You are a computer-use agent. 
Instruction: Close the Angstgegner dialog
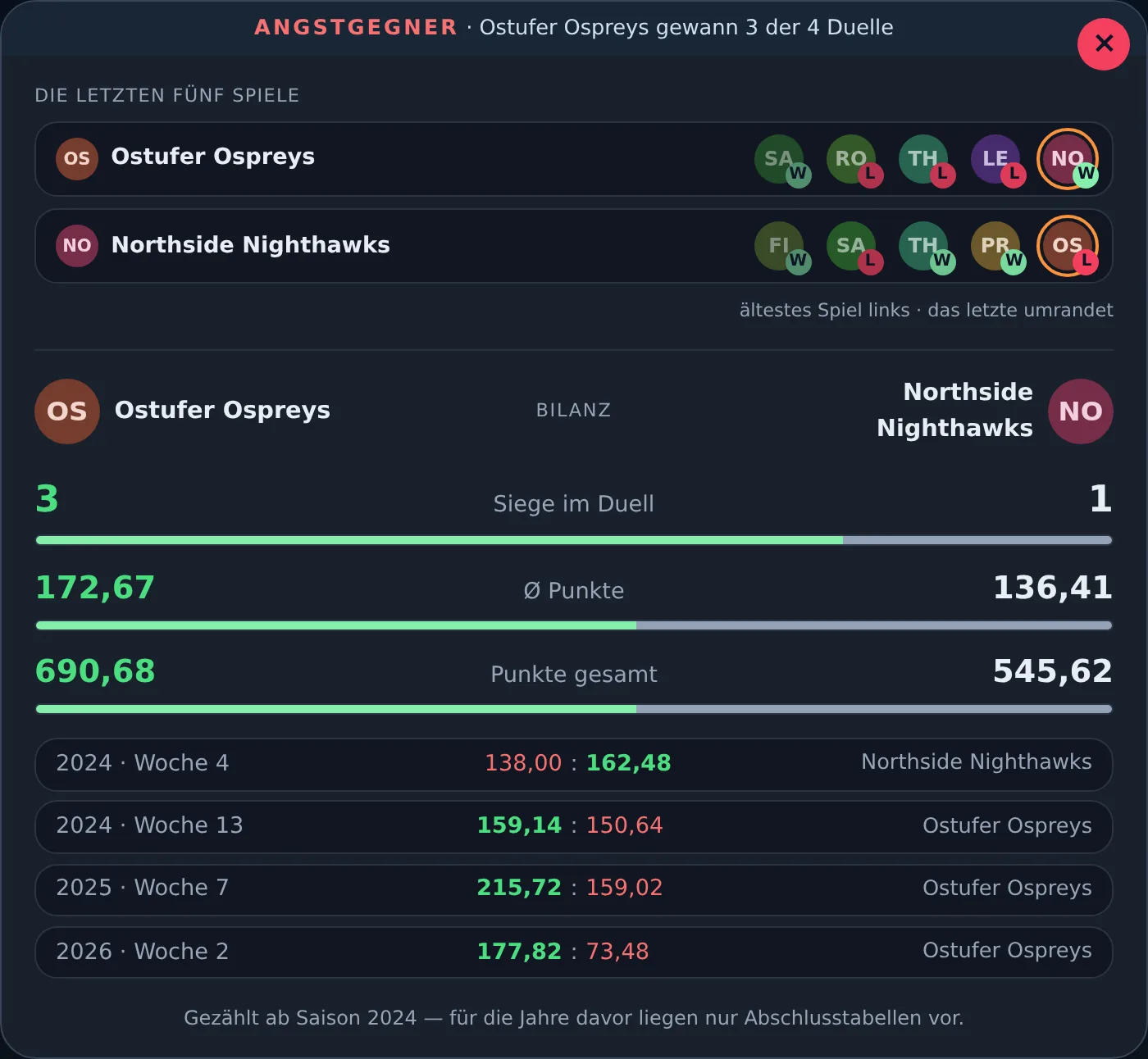[1104, 43]
